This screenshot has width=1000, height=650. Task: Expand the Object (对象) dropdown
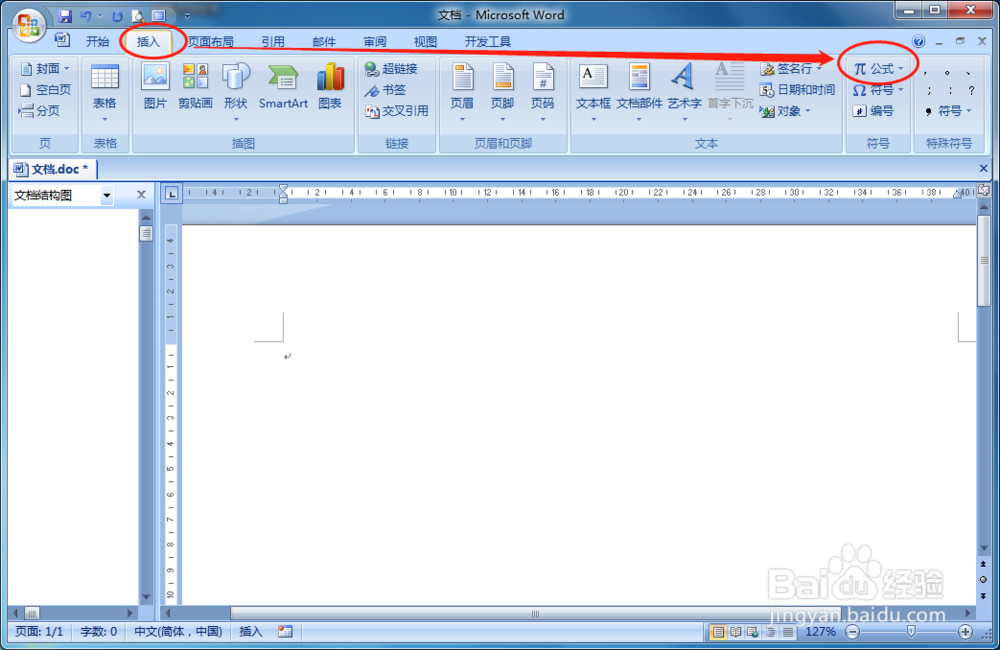pos(808,111)
